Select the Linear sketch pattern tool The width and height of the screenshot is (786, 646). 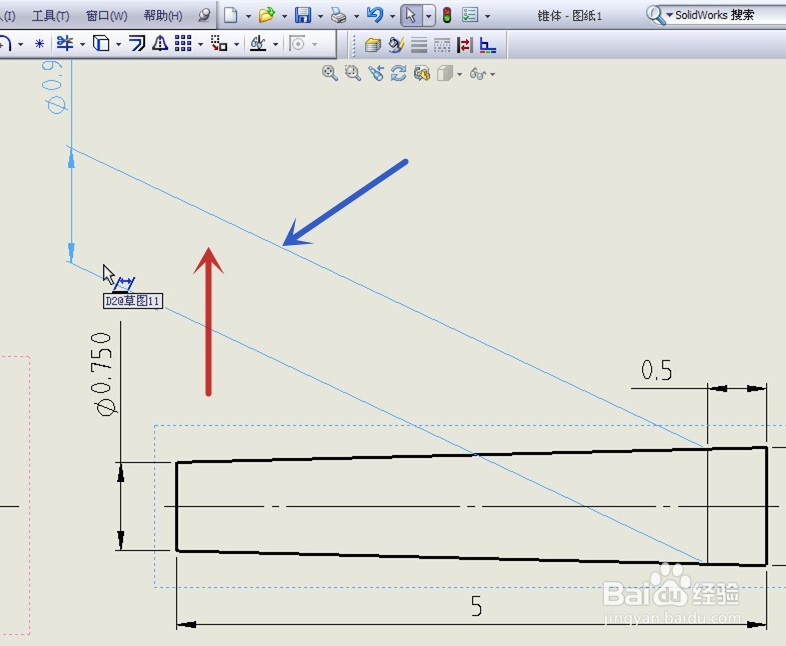pos(183,44)
